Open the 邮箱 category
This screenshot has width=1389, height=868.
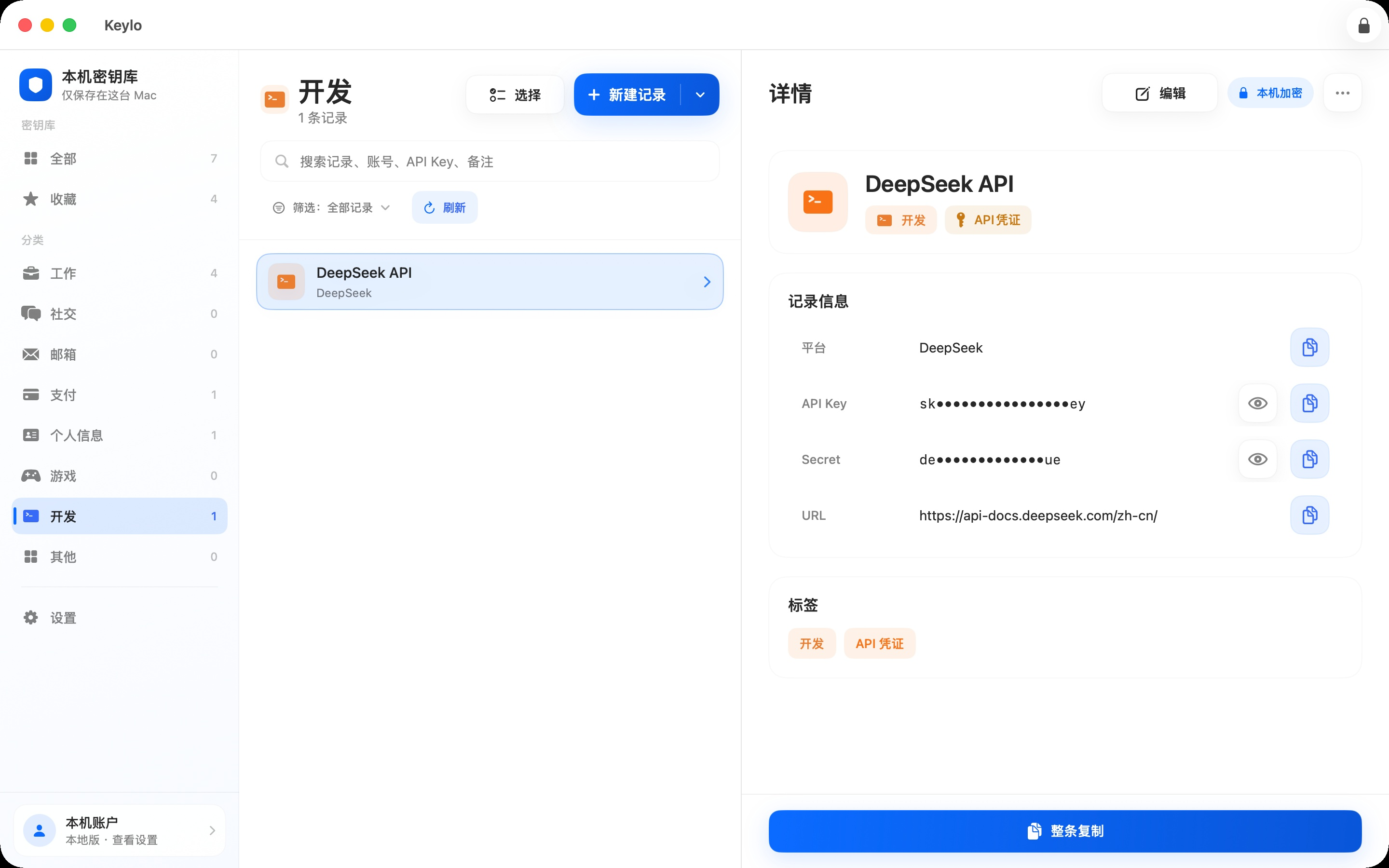[120, 354]
